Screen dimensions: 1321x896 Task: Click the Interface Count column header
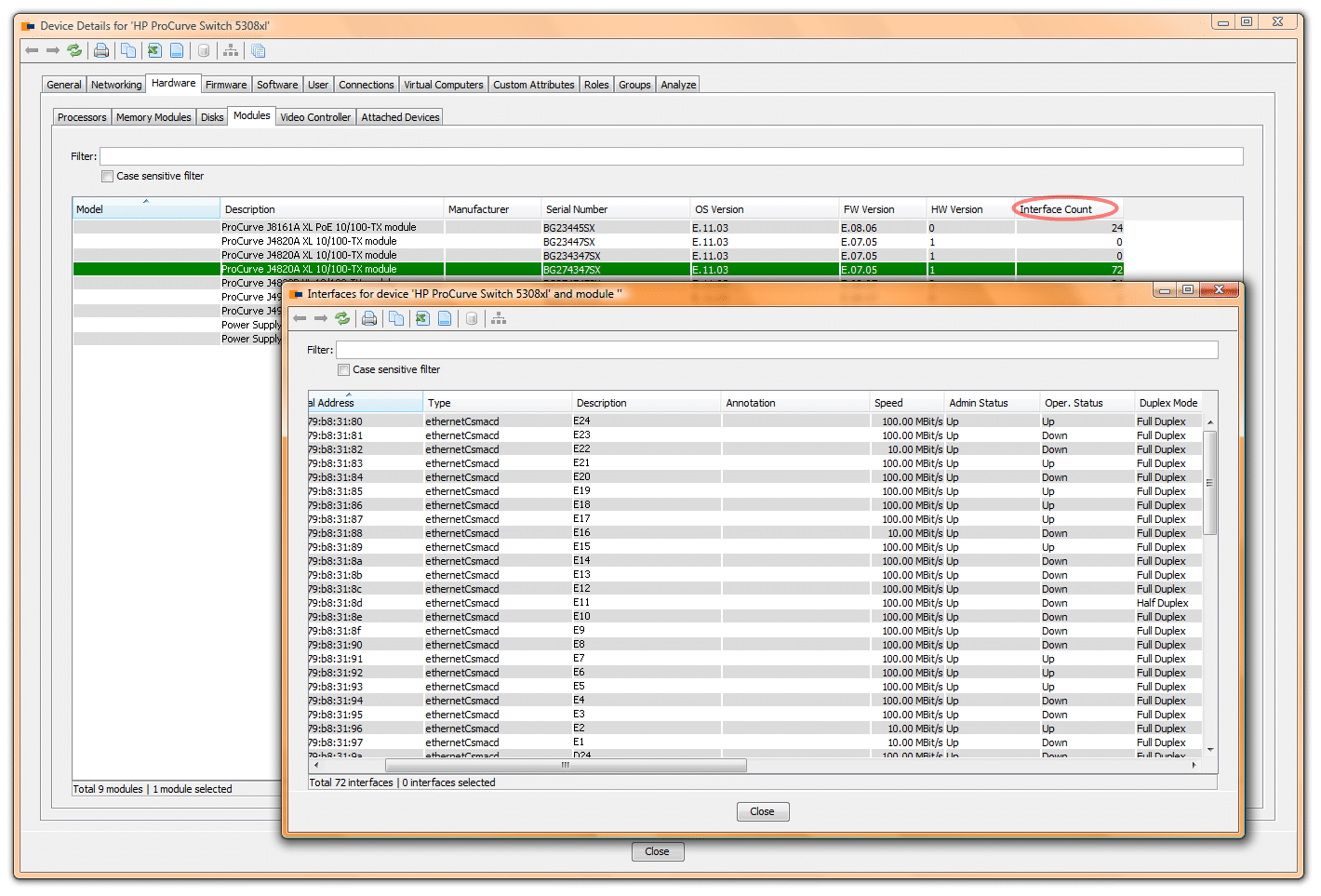coord(1056,209)
